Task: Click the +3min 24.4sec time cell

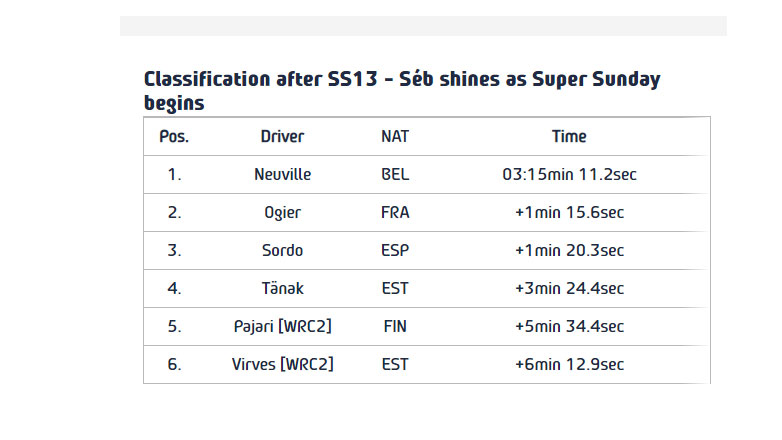Action: point(569,288)
